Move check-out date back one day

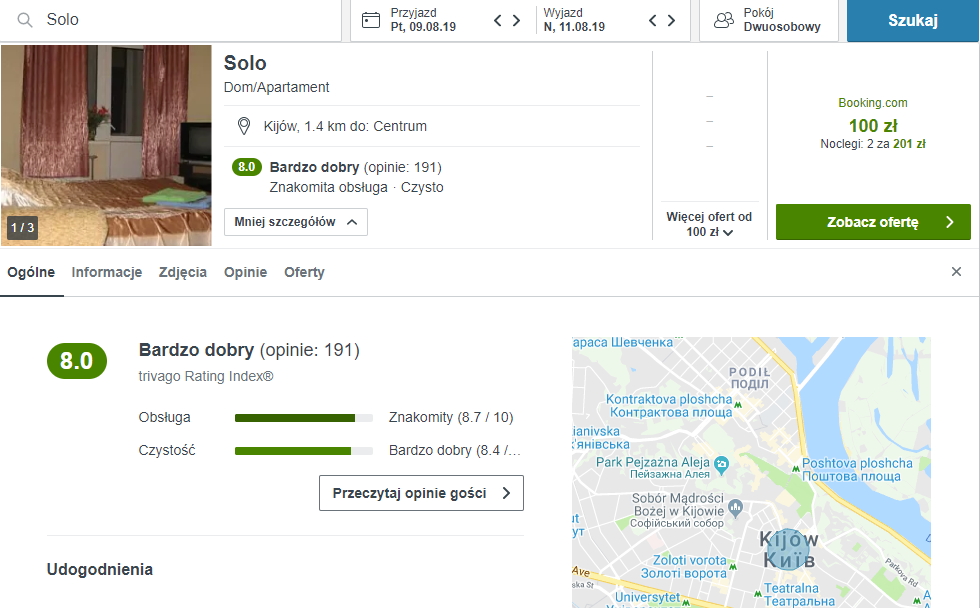[653, 20]
